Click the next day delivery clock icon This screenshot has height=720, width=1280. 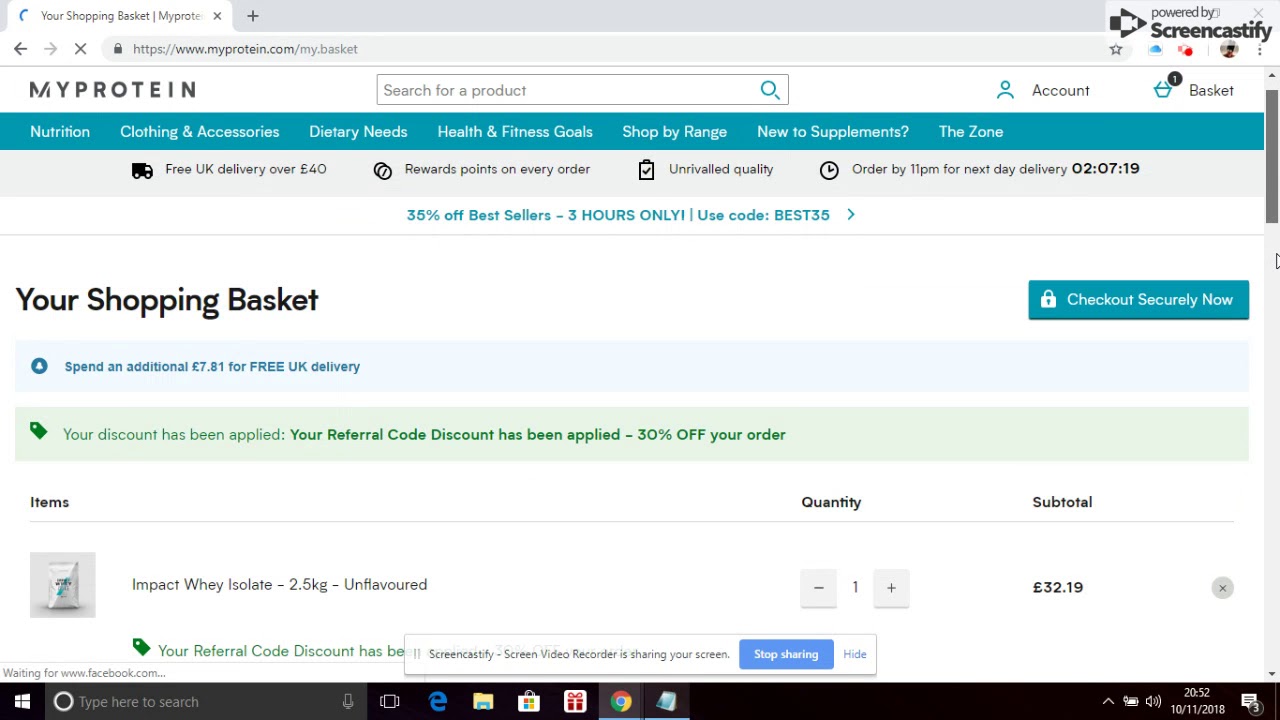coord(829,170)
